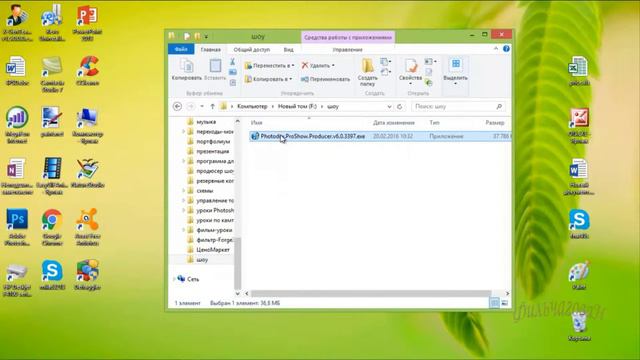Viewport: 640px width, 360px height.
Task: Select the музыка folder in tree
Action: (206, 122)
